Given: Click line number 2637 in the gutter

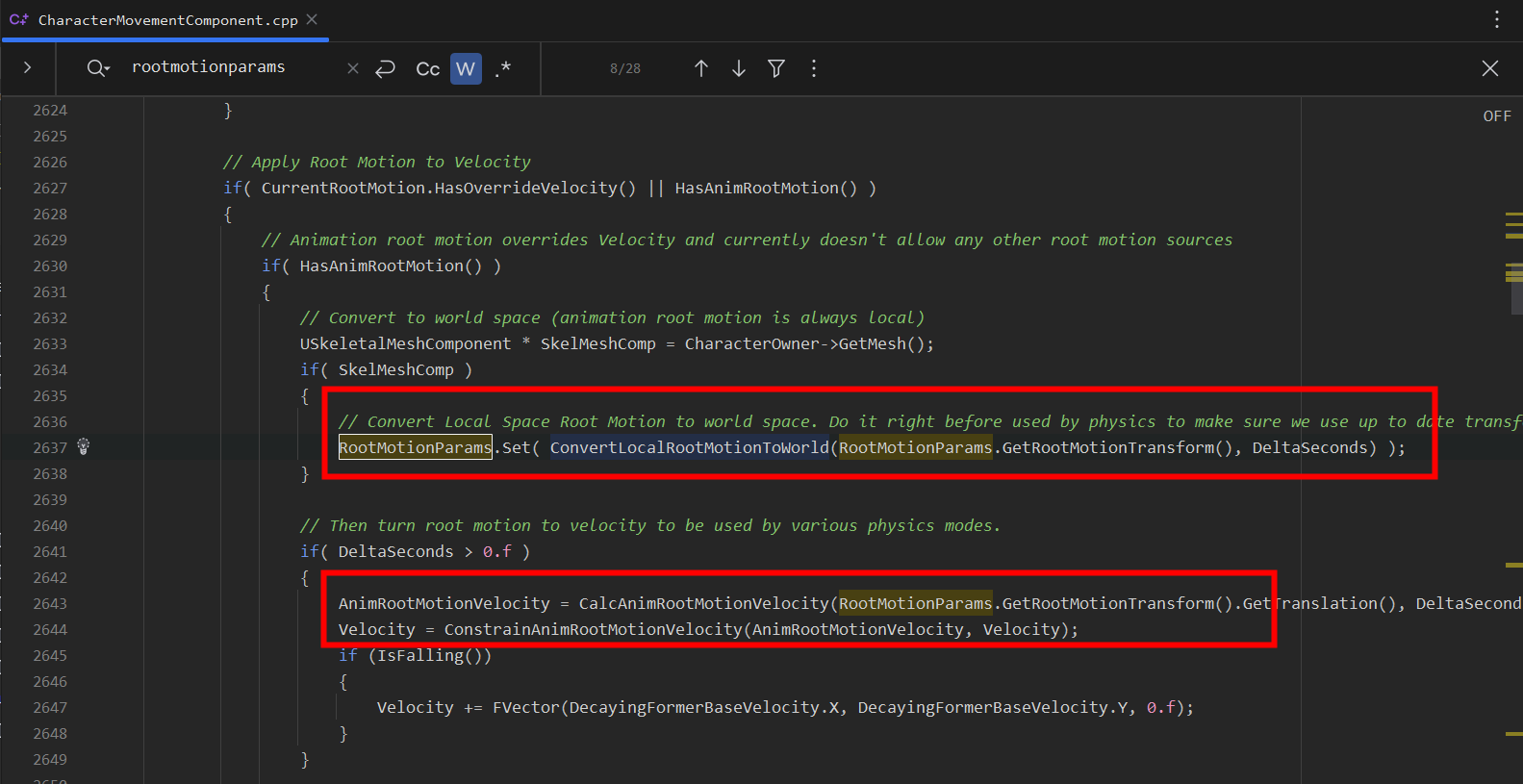Looking at the screenshot, I should point(50,448).
